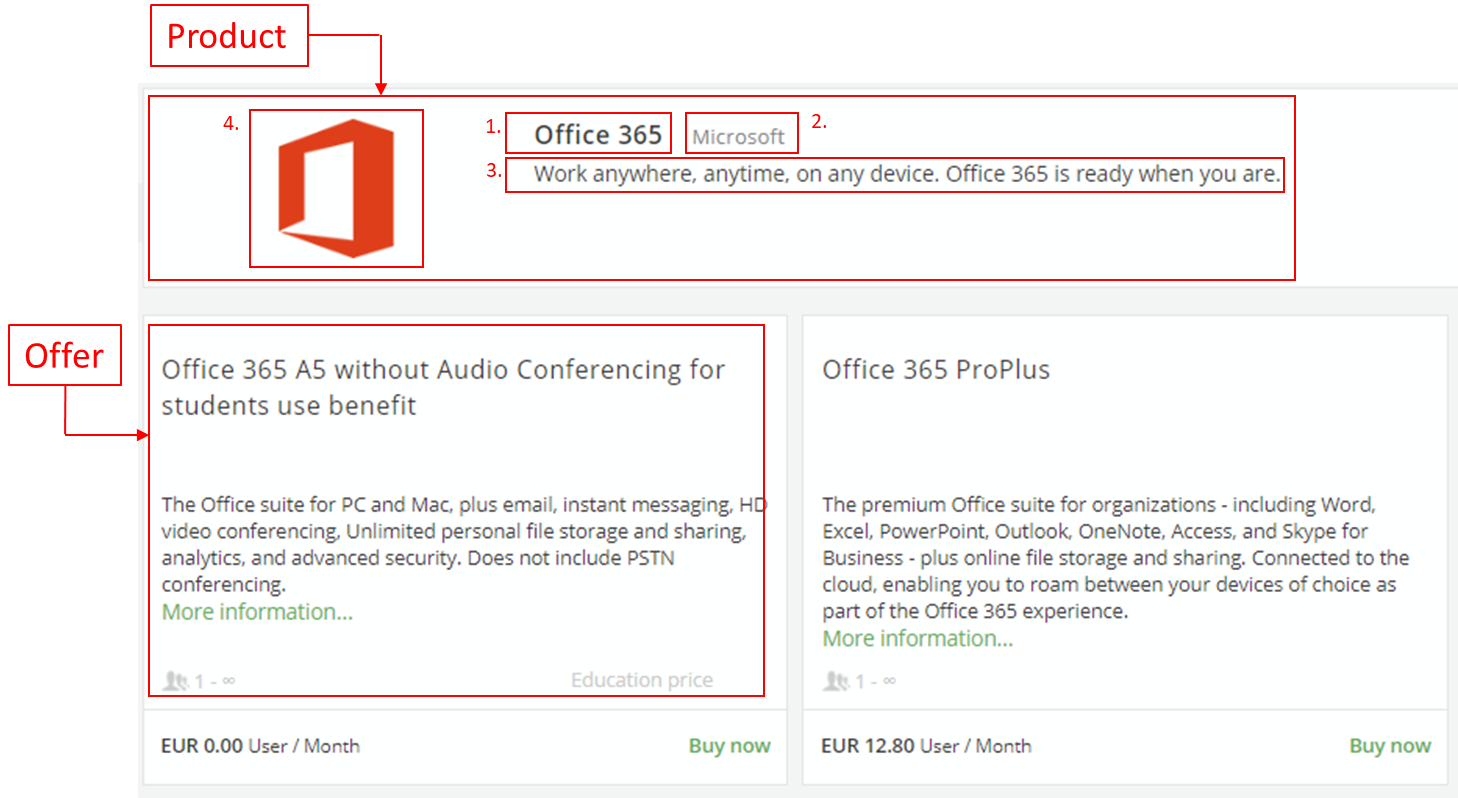Click the Microsoft vendor name
Viewport: 1458px width, 798px height.
739,136
